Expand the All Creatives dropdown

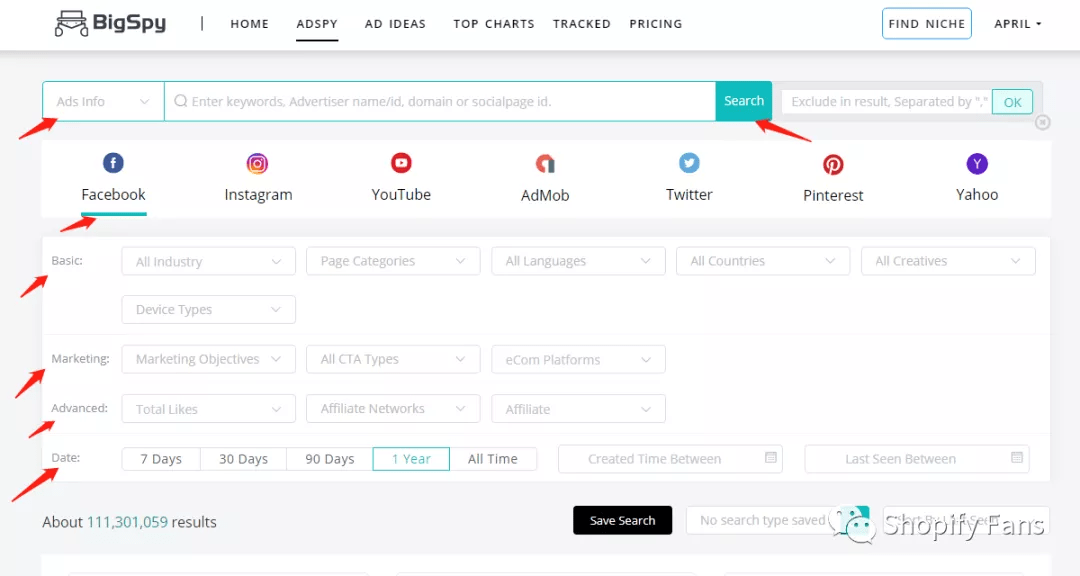[948, 261]
